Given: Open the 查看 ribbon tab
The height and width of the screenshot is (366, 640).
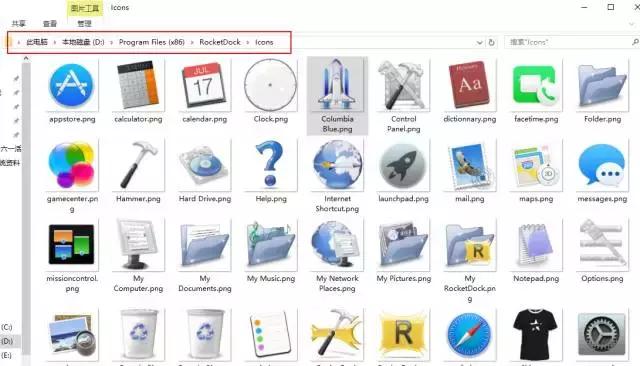Looking at the screenshot, I should (x=50, y=24).
